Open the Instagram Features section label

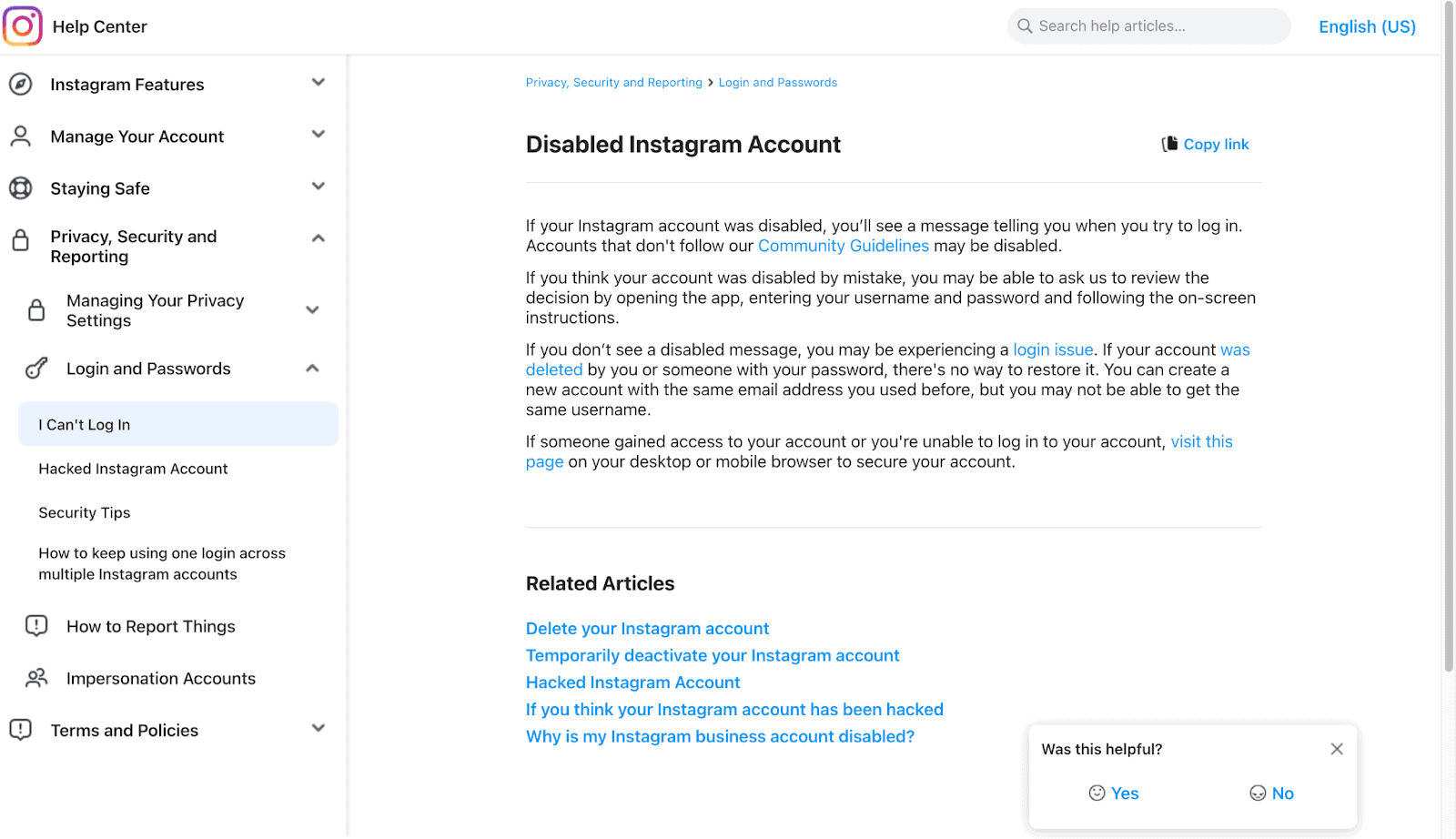[127, 85]
